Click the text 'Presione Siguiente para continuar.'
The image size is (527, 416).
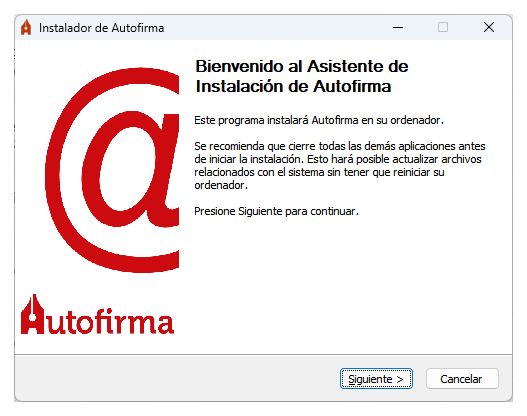tap(276, 211)
